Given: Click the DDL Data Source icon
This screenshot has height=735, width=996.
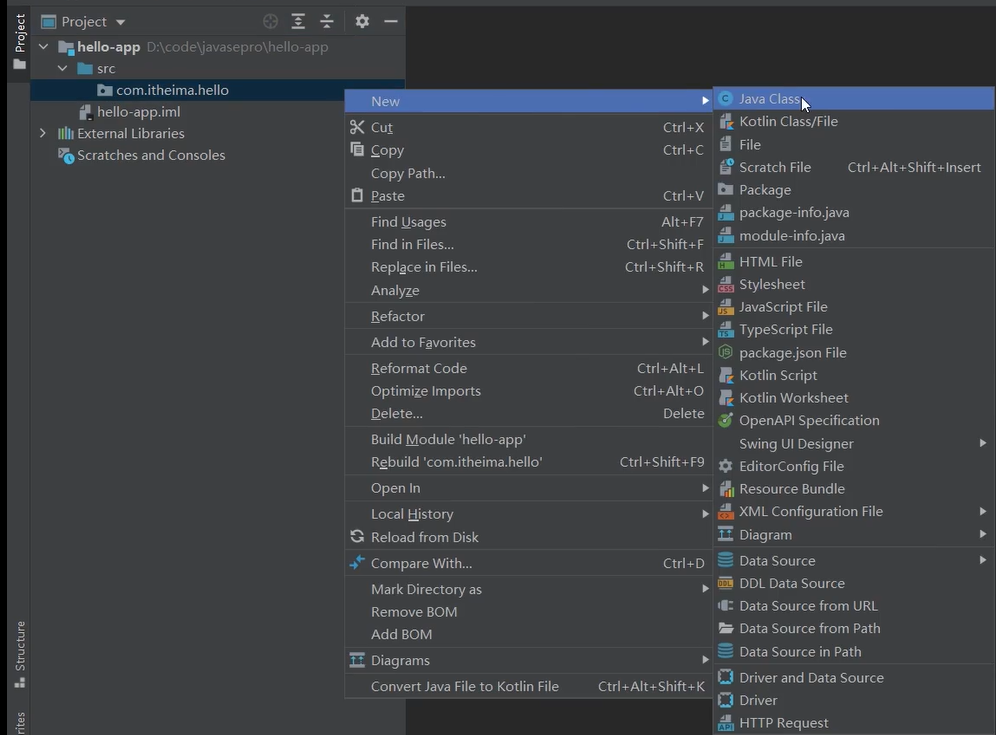Looking at the screenshot, I should click(725, 583).
